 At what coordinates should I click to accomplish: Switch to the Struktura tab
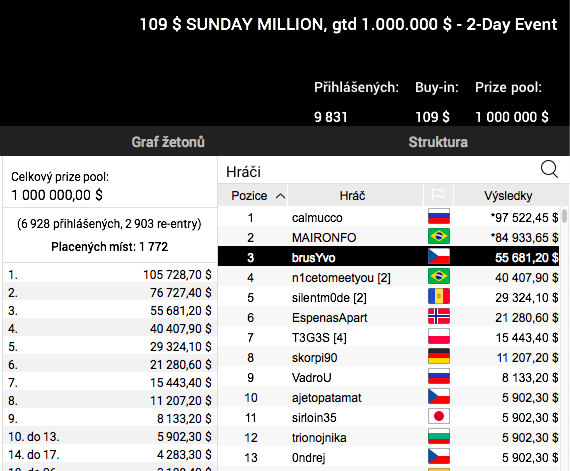point(438,142)
